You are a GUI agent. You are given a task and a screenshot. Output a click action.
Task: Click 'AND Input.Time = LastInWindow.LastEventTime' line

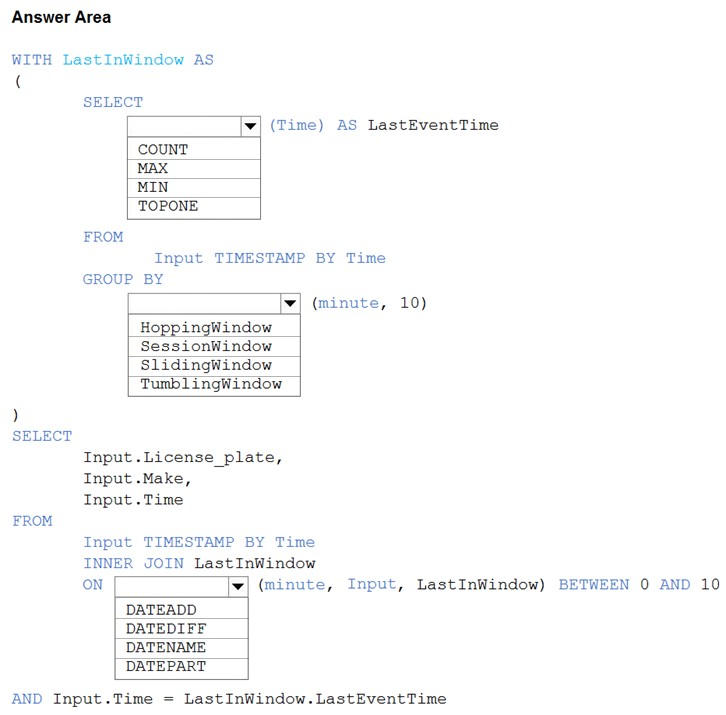pyautogui.click(x=229, y=699)
